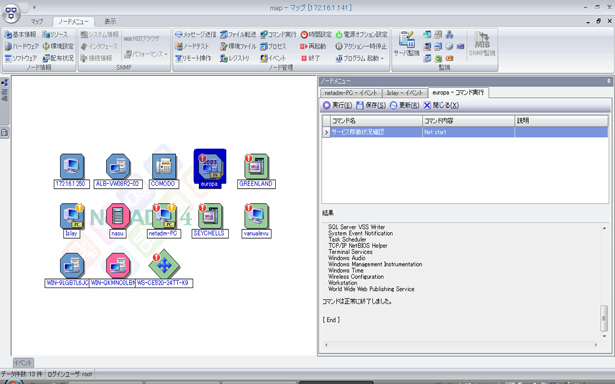The image size is (615, 384).
Task: Open 電源オプション設定 power options
Action: click(x=361, y=35)
